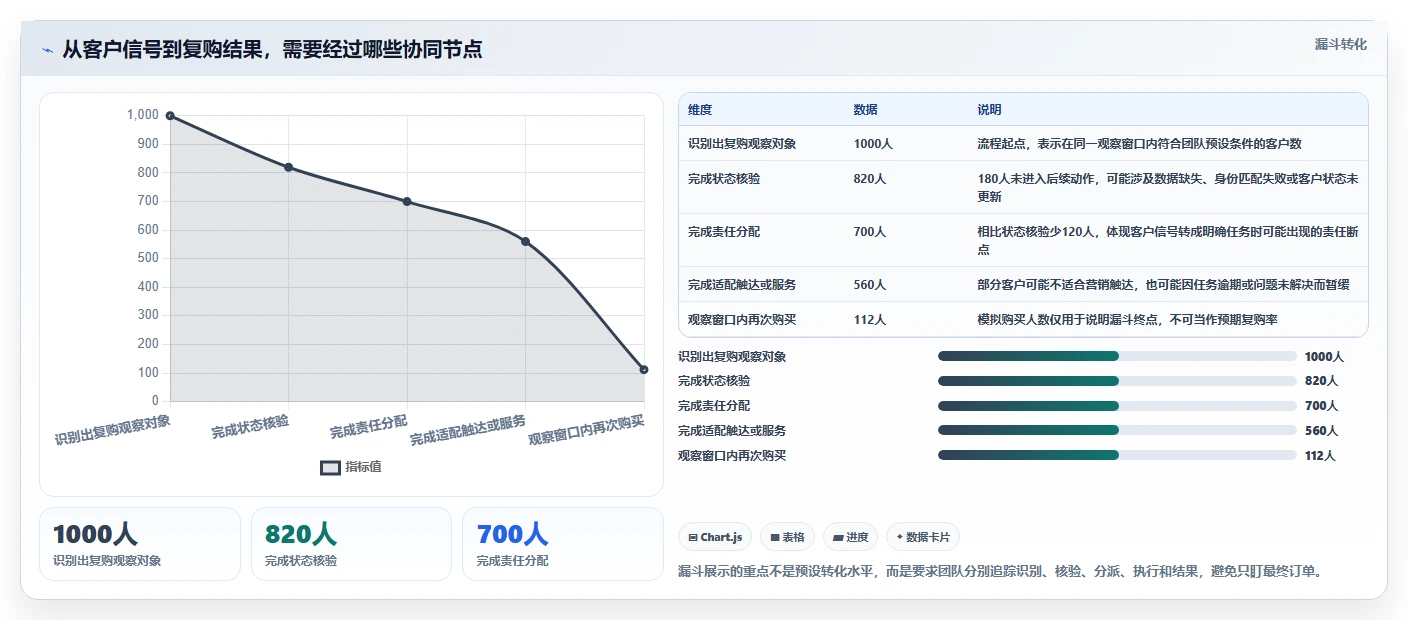
Task: Click the 说明 column header
Action: pos(989,110)
